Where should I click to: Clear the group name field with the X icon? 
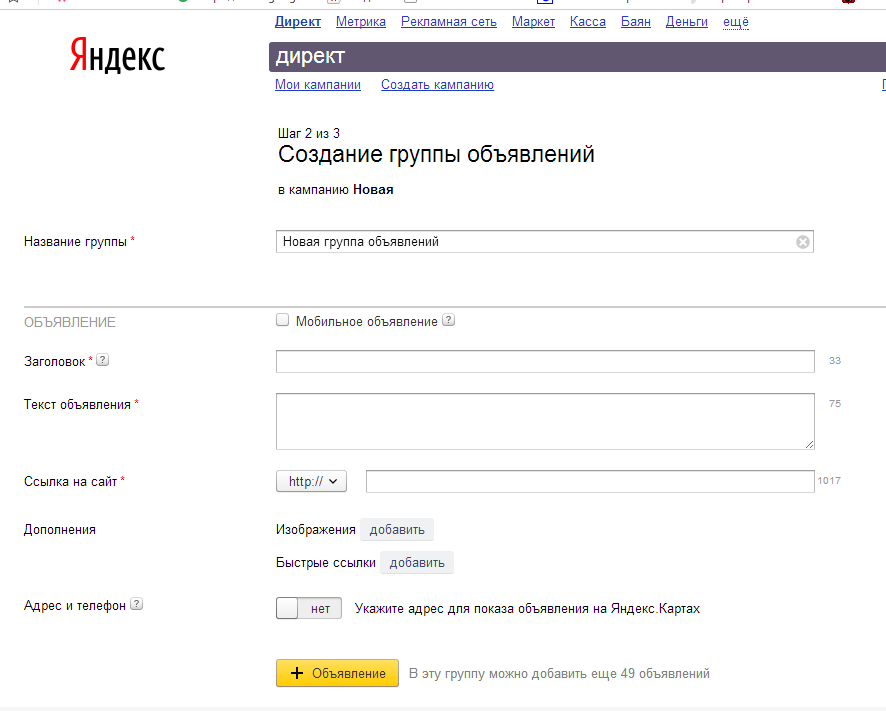pos(802,242)
